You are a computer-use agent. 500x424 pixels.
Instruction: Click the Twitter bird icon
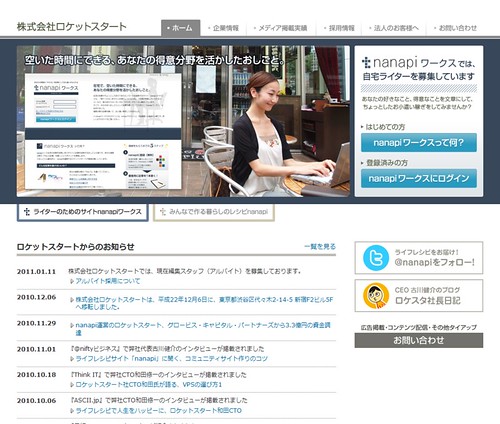click(376, 258)
